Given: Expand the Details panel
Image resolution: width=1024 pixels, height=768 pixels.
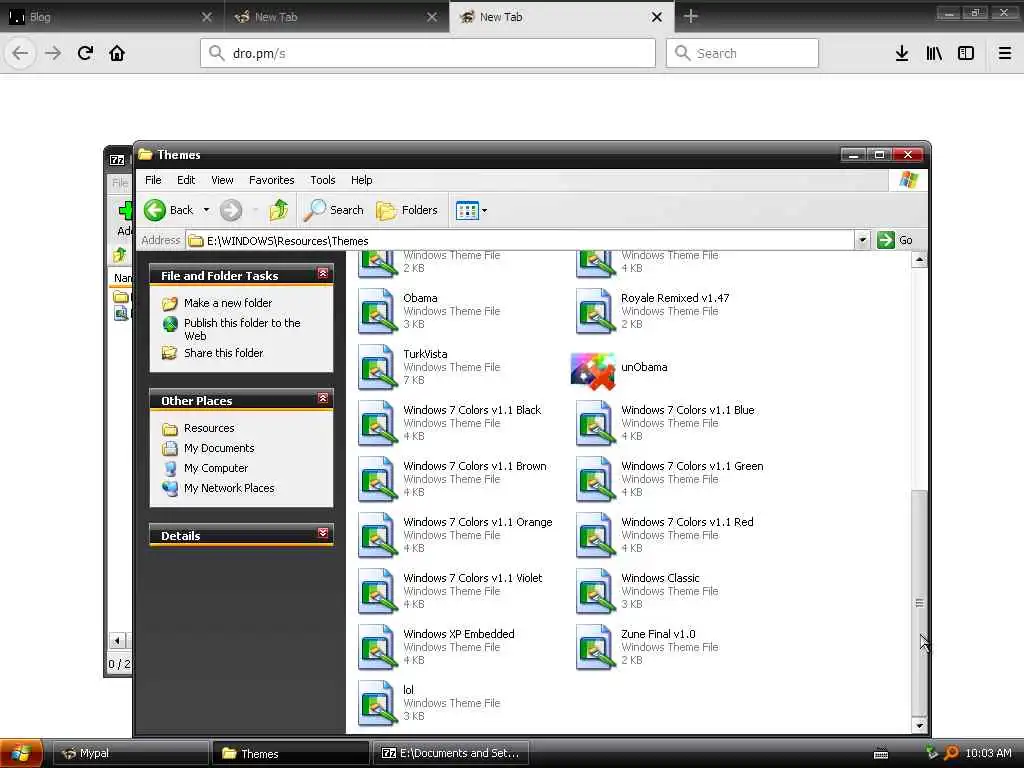Looking at the screenshot, I should coord(323,534).
